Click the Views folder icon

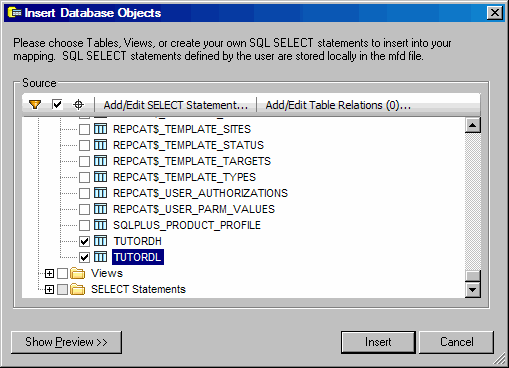(78, 273)
